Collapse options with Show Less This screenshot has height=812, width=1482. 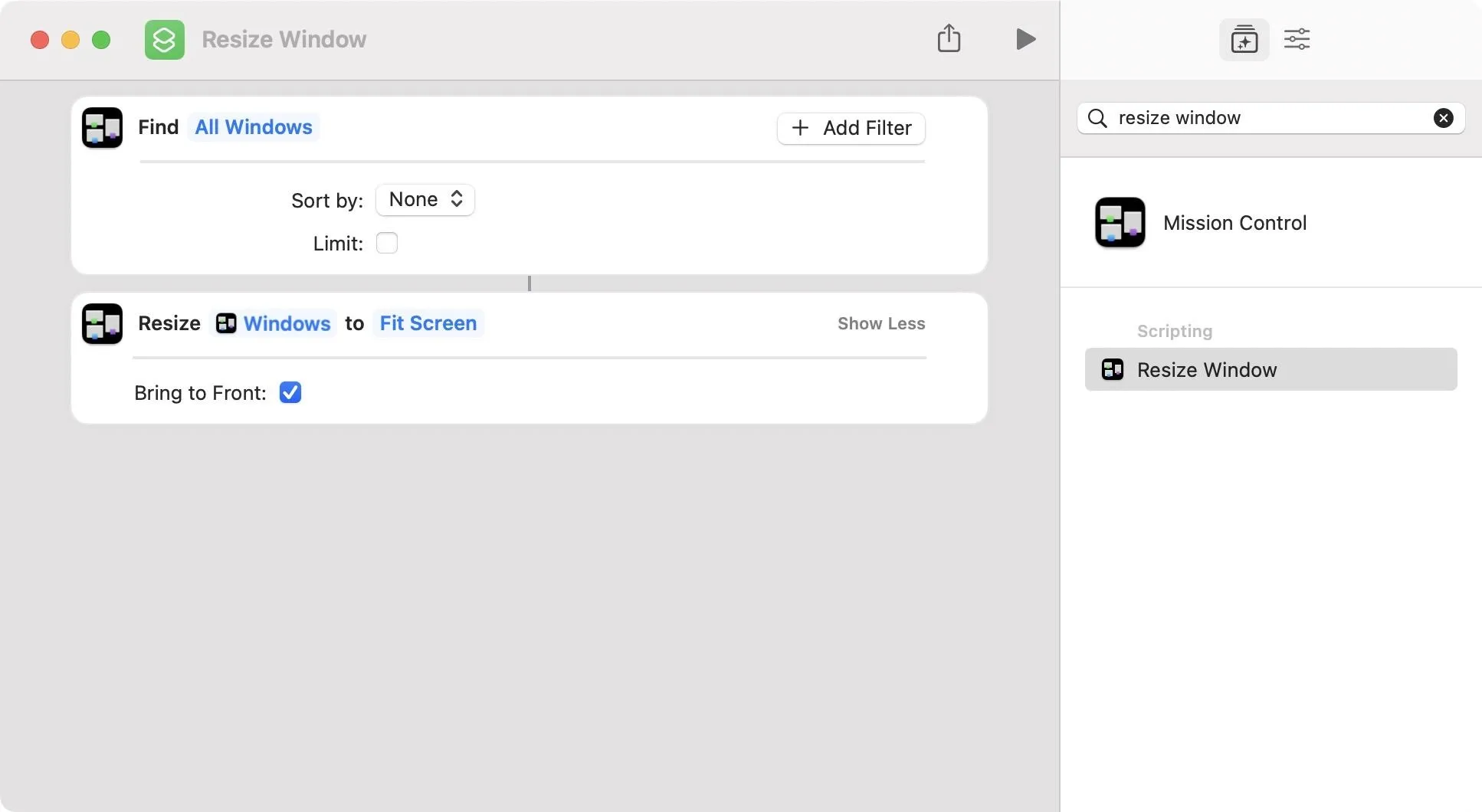pyautogui.click(x=881, y=323)
